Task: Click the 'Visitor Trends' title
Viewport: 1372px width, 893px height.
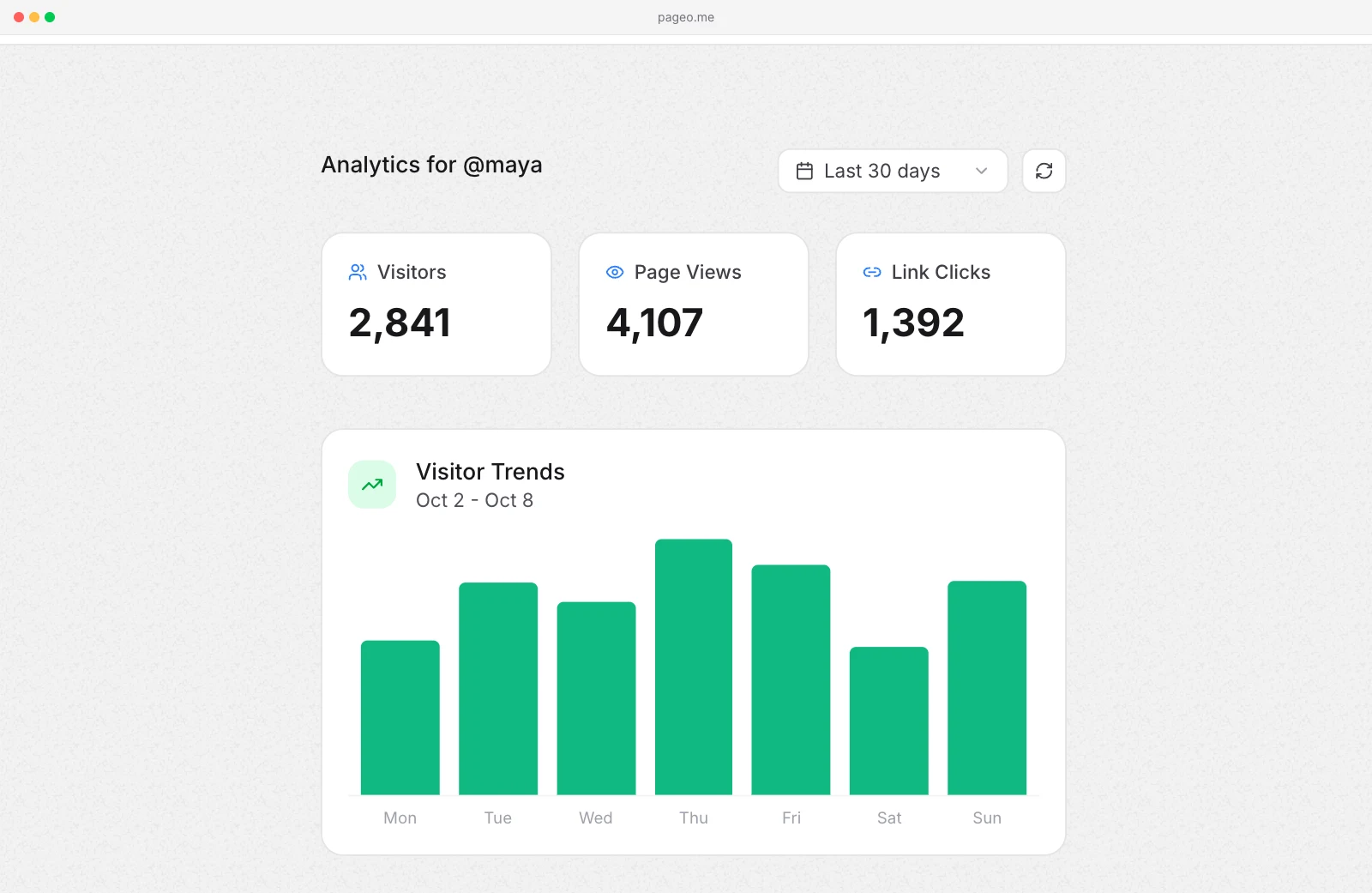Action: tap(490, 472)
